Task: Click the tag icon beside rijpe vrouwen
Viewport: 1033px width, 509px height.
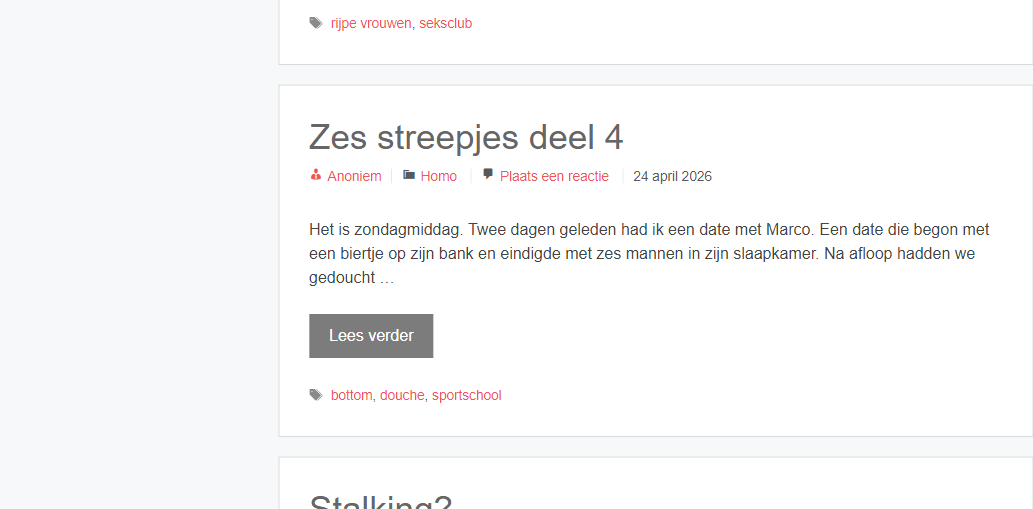Action: tap(316, 23)
